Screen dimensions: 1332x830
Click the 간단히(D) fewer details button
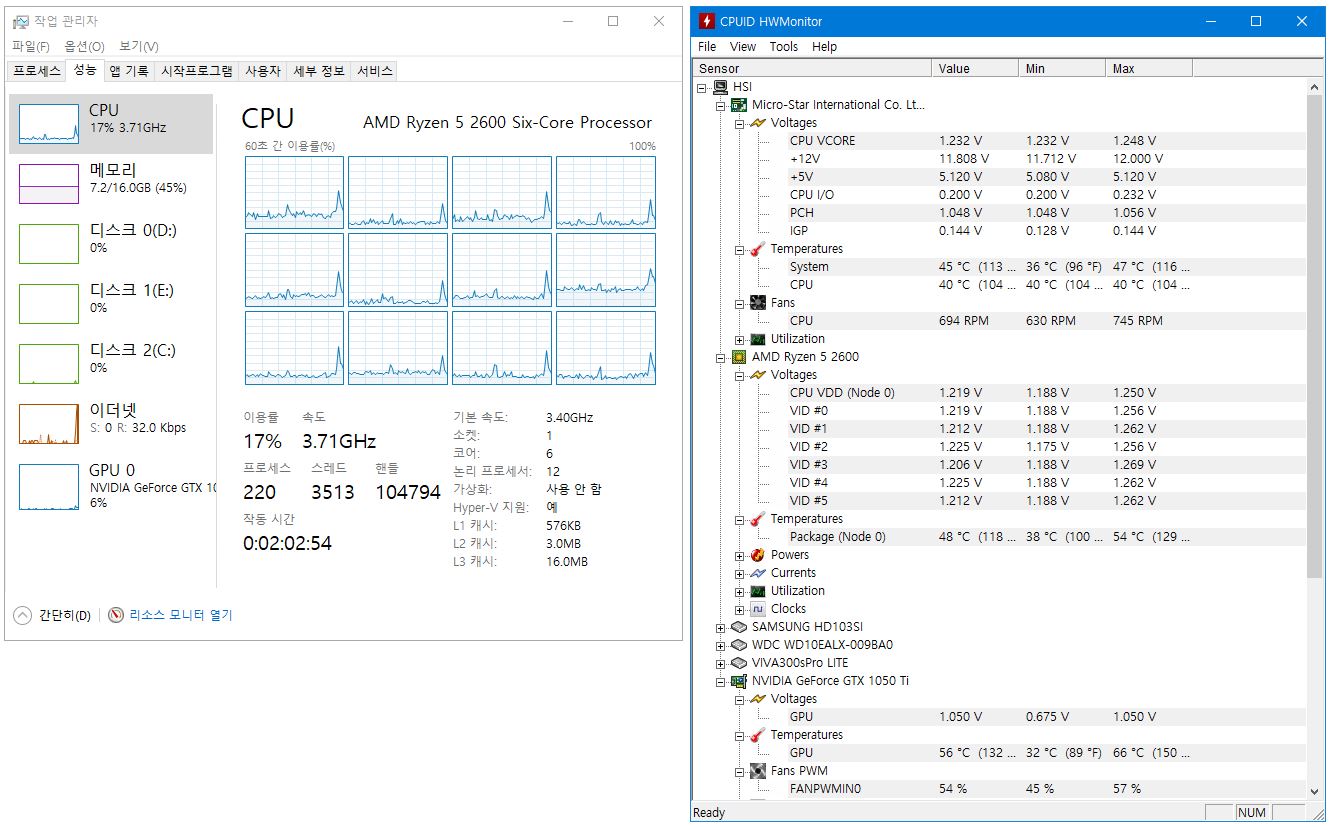click(x=52, y=615)
